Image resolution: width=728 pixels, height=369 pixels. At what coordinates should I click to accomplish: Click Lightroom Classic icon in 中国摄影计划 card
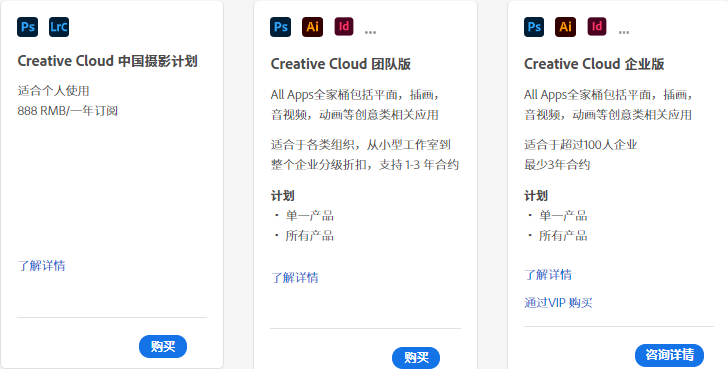pyautogui.click(x=59, y=27)
